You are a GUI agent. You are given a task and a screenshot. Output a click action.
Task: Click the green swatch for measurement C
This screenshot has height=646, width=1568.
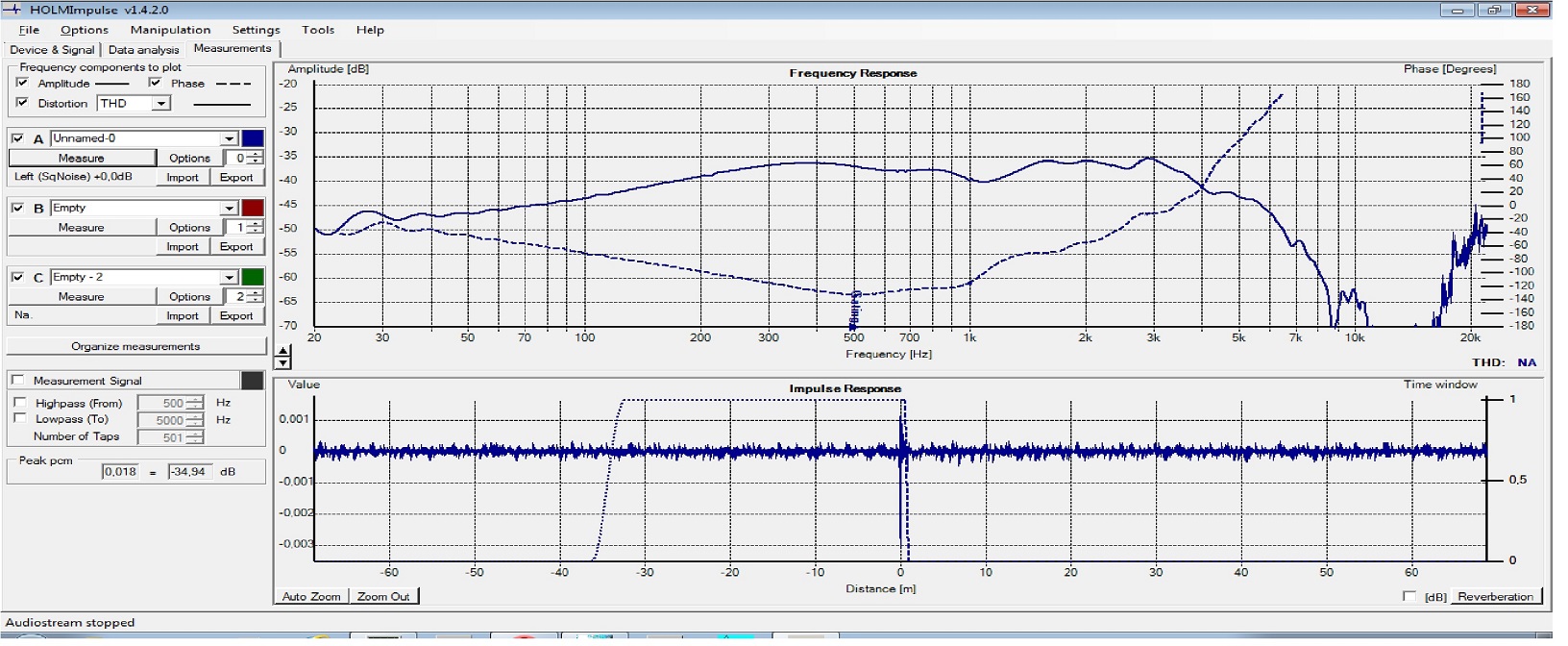tap(253, 277)
